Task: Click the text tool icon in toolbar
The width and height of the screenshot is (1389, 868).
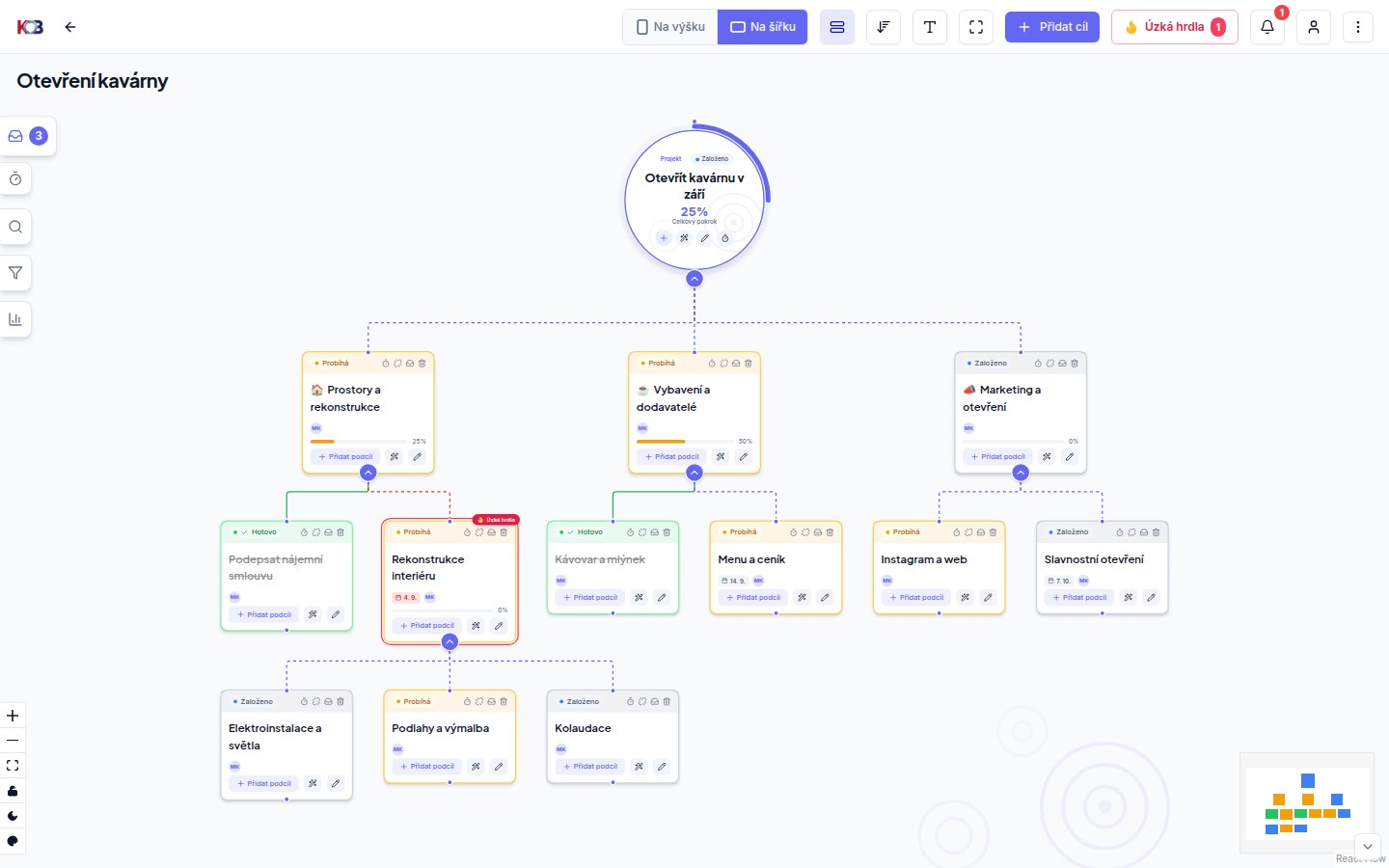Action: [x=930, y=27]
